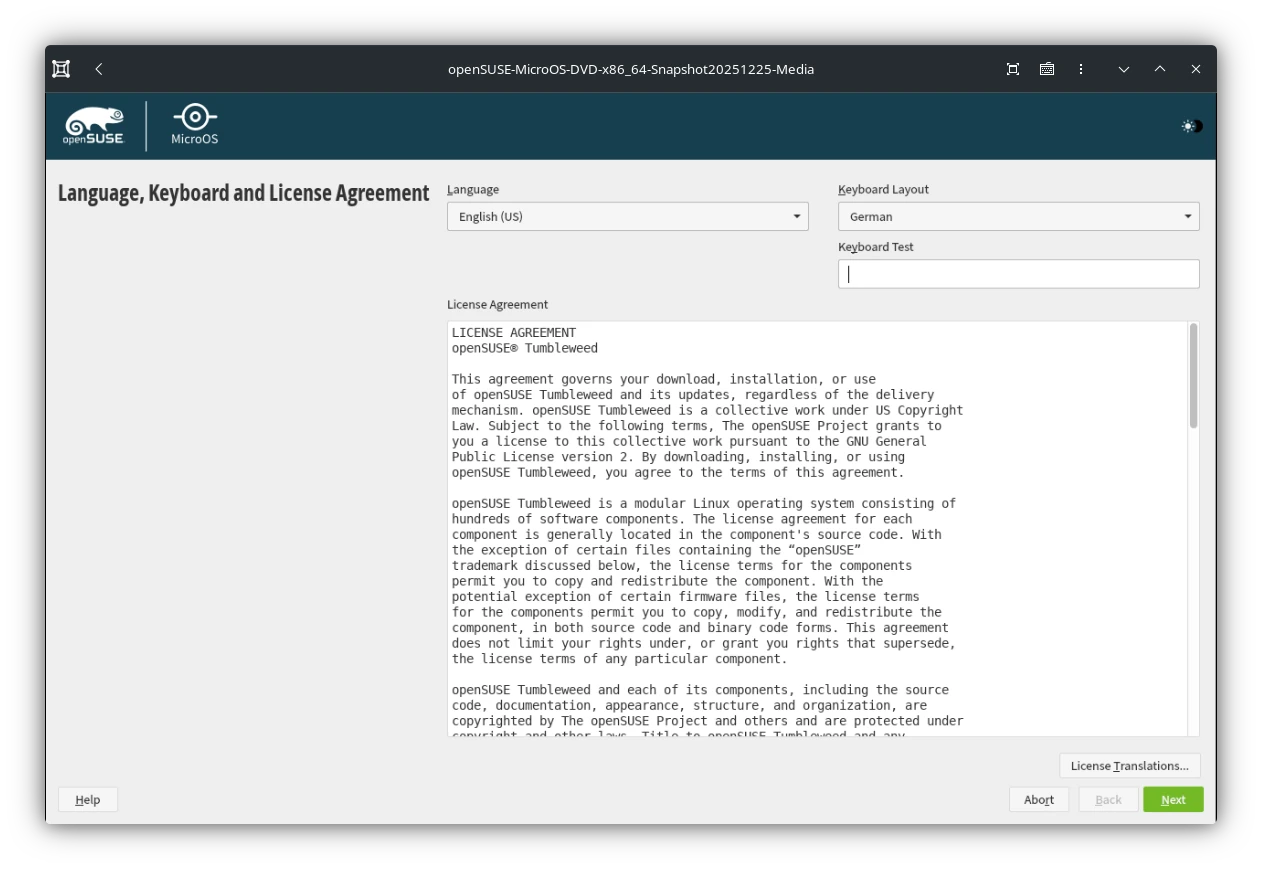This screenshot has height=869, width=1262.
Task: Open License Translations dialog
Action: click(1129, 765)
